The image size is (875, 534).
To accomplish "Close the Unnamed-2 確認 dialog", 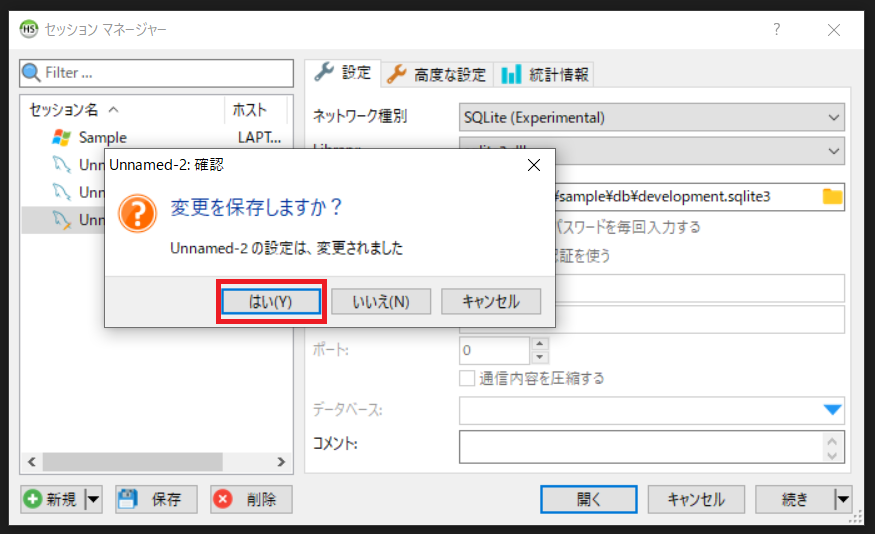I will 534,165.
